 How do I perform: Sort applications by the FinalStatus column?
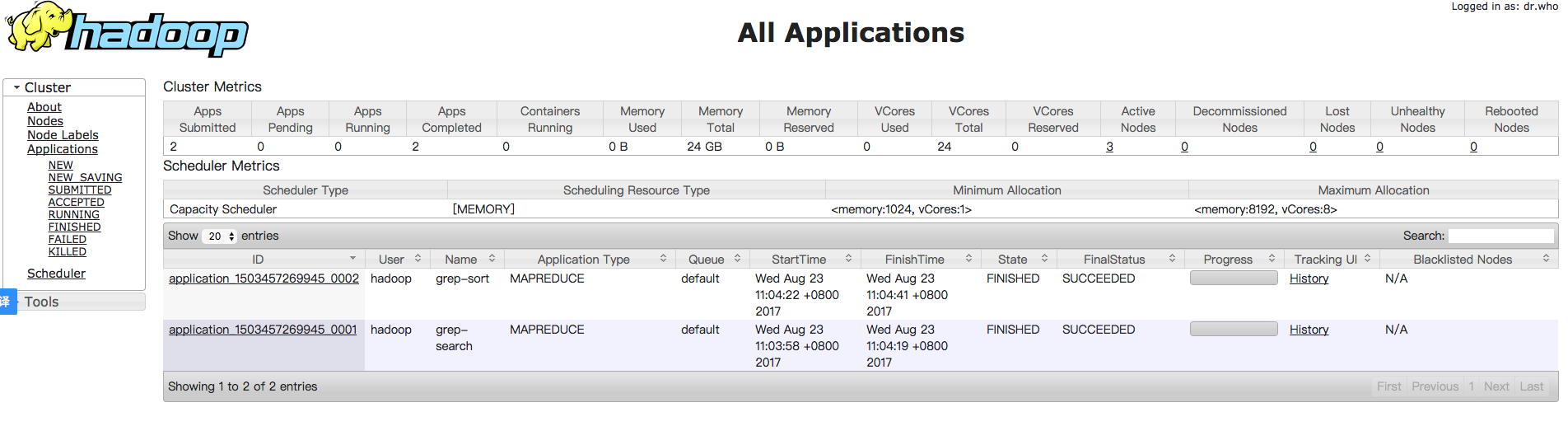pos(1172,259)
